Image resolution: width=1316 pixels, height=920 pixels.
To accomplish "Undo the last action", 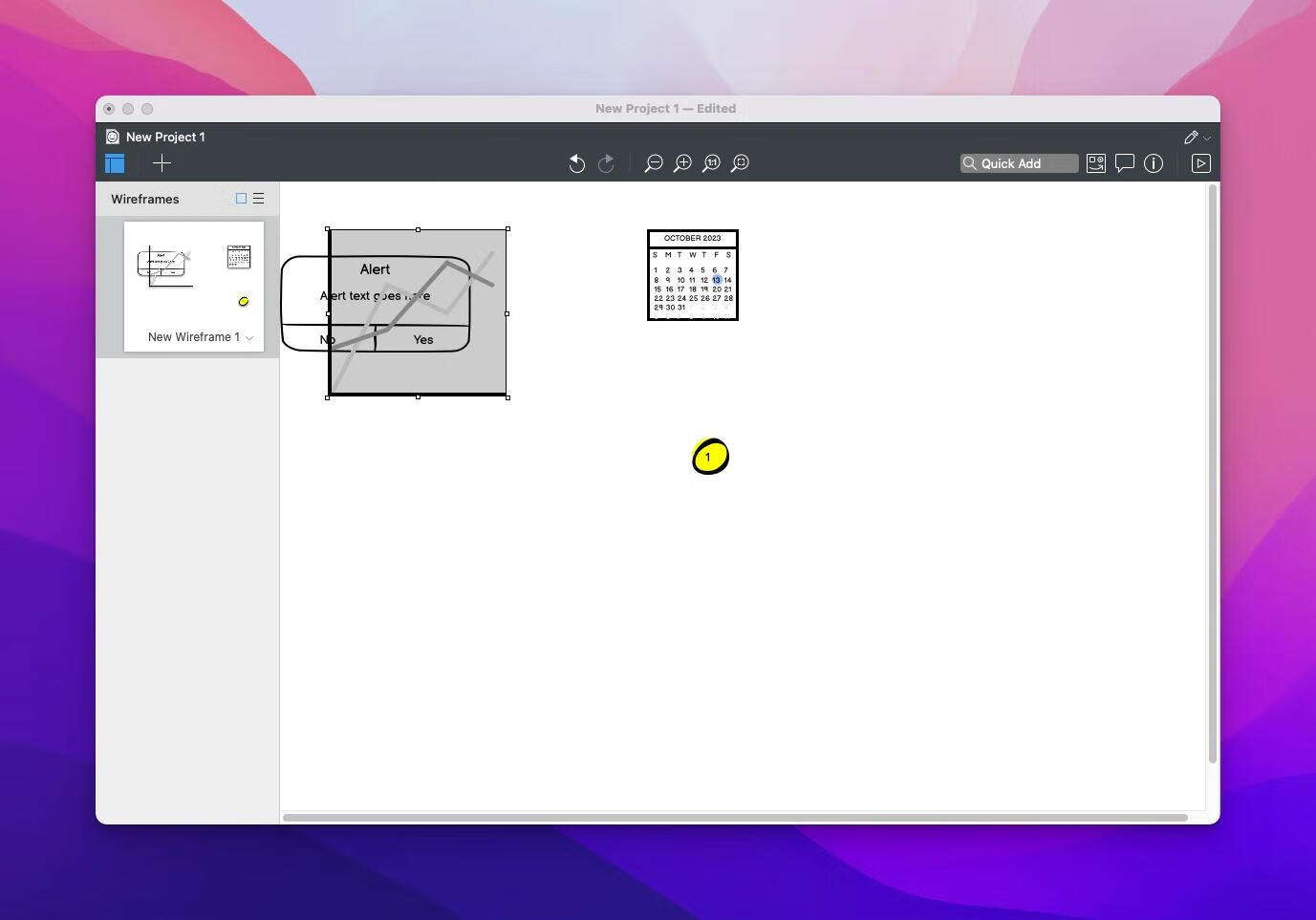I will point(576,163).
